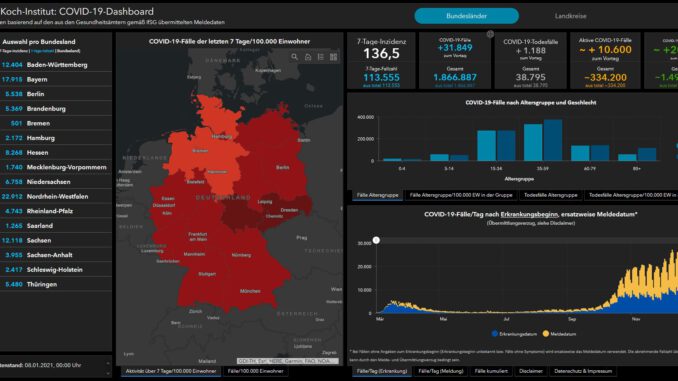Click the Erkrankungsbeginn underlined link in chart title
The height and width of the screenshot is (381, 678).
(x=529, y=214)
